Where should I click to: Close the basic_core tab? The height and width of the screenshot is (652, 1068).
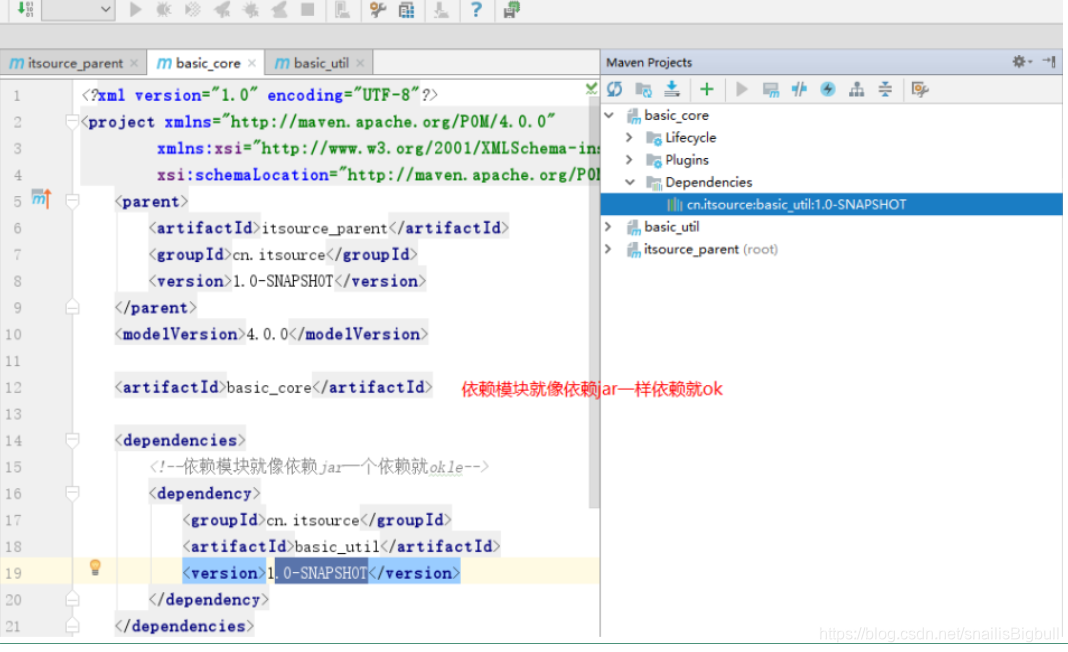coord(252,63)
